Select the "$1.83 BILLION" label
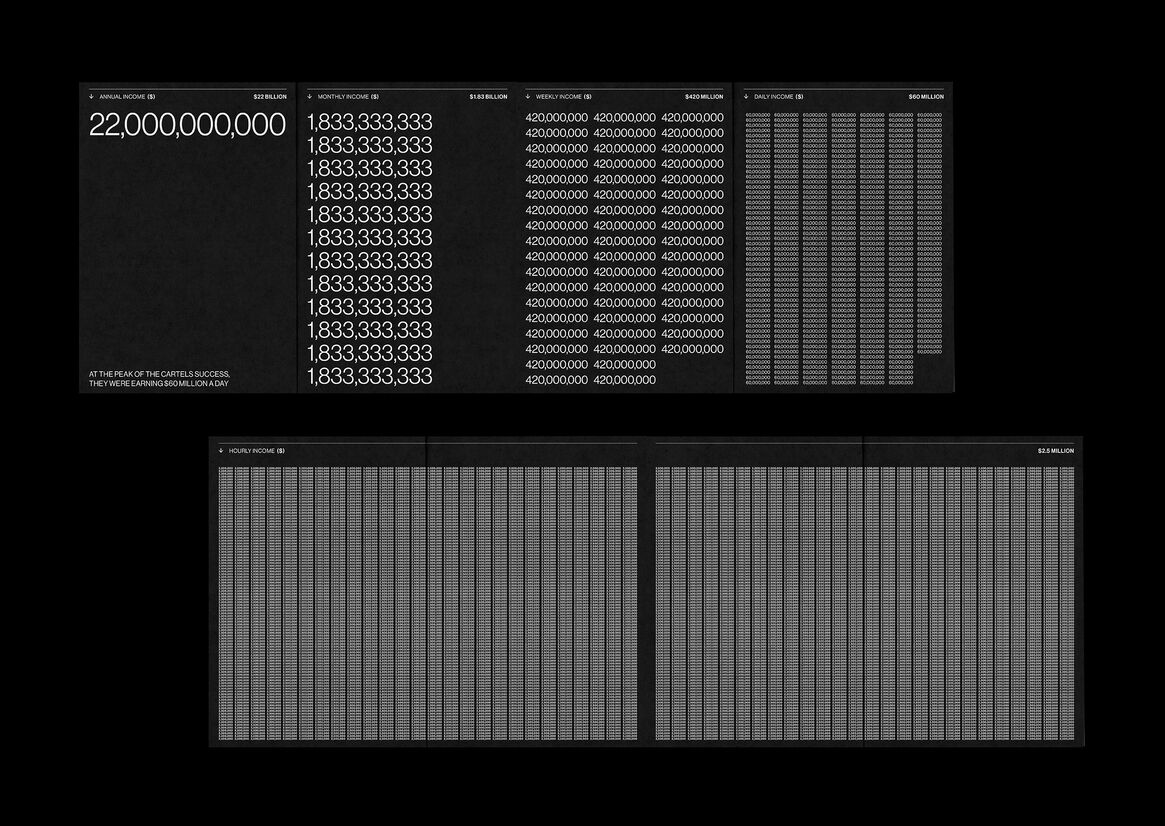1165x826 pixels. click(488, 97)
